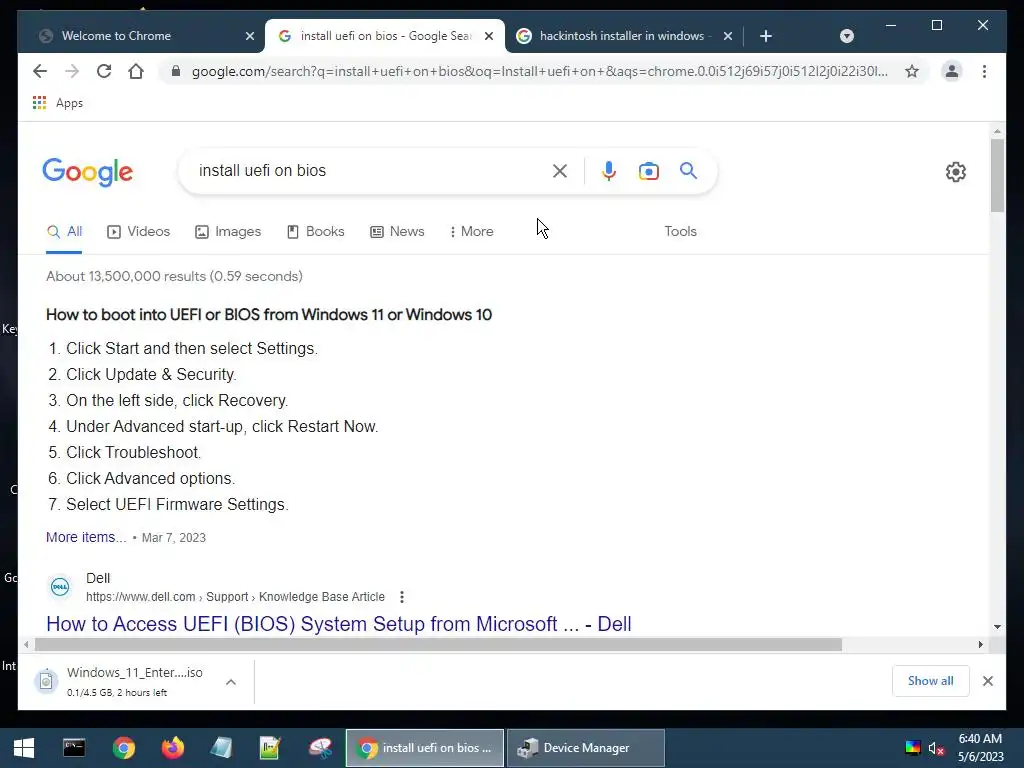Viewport: 1024px width, 768px height.
Task: Open Command Prompt from taskbar
Action: coord(74,748)
